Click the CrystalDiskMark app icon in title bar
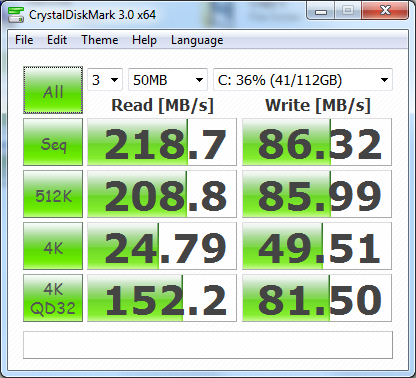This screenshot has height=378, width=416. click(16, 15)
